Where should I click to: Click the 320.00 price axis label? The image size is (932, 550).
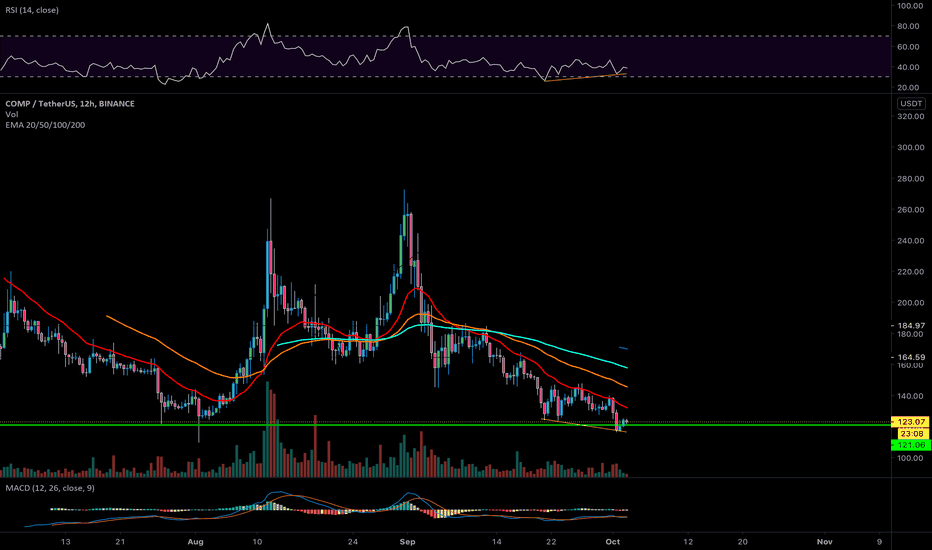pos(911,117)
